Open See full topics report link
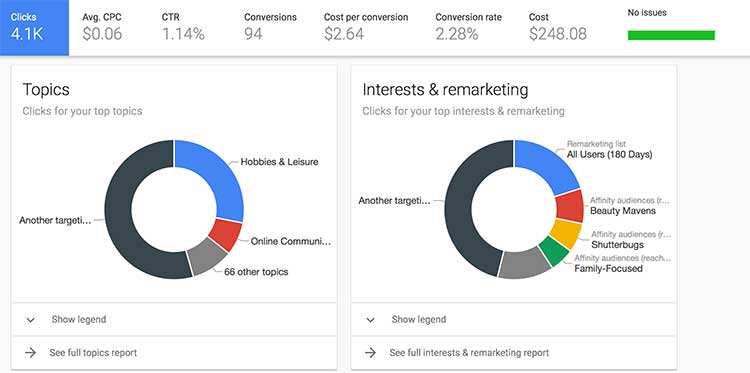The image size is (750, 373). (93, 353)
